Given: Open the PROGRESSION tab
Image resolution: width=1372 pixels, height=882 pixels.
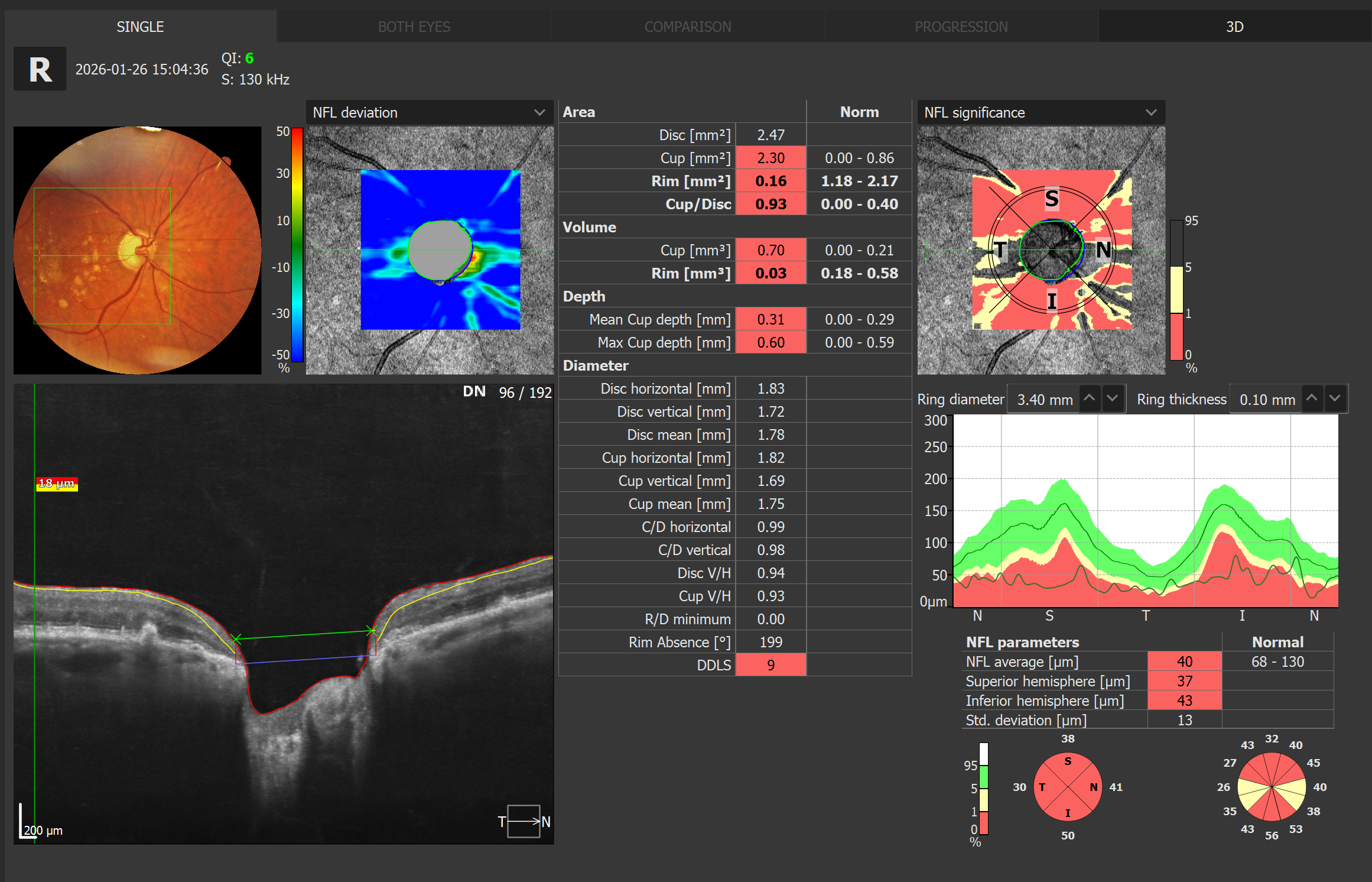Looking at the screenshot, I should click(x=961, y=27).
